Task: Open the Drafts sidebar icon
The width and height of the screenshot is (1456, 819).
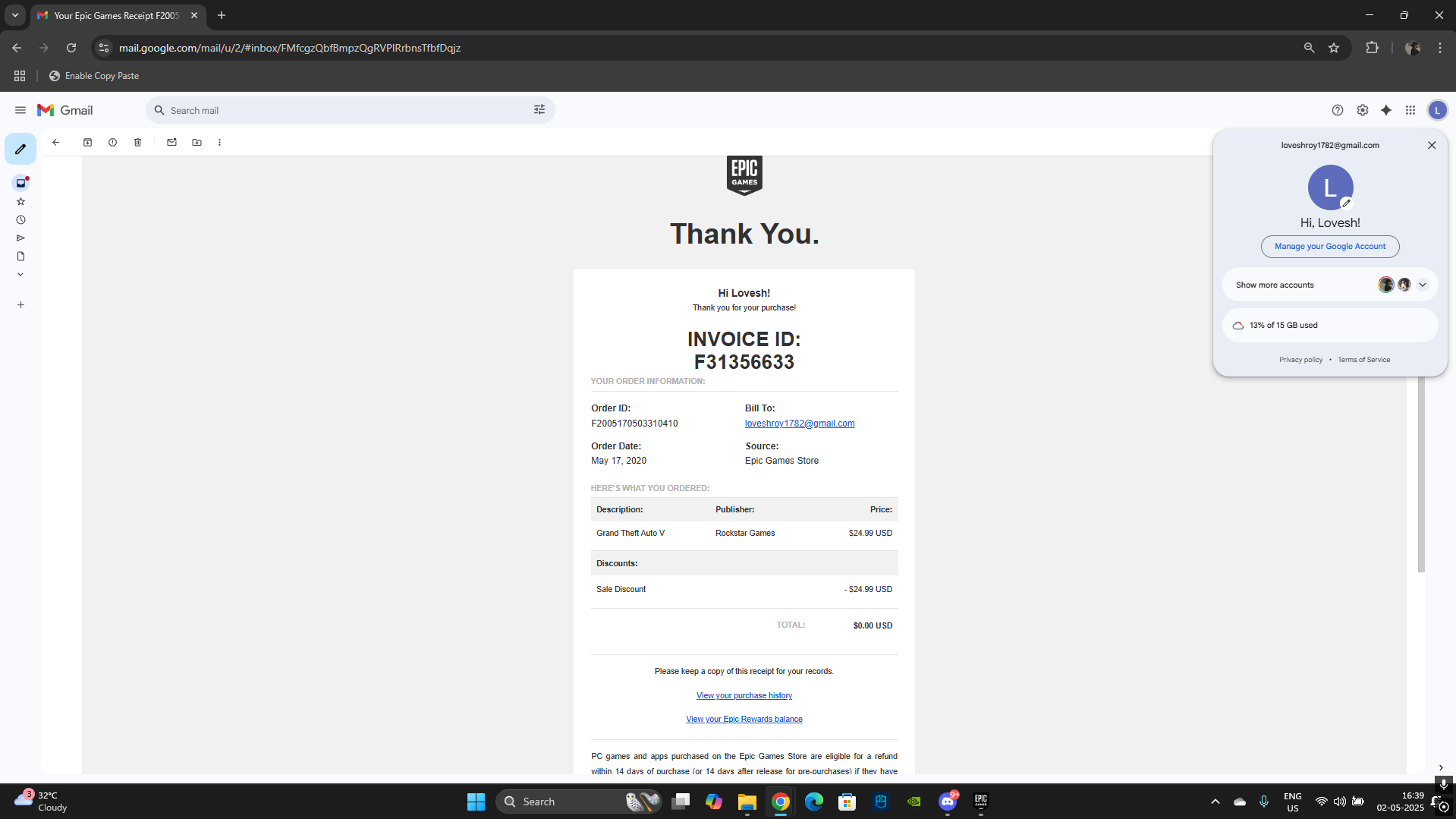Action: 20,256
